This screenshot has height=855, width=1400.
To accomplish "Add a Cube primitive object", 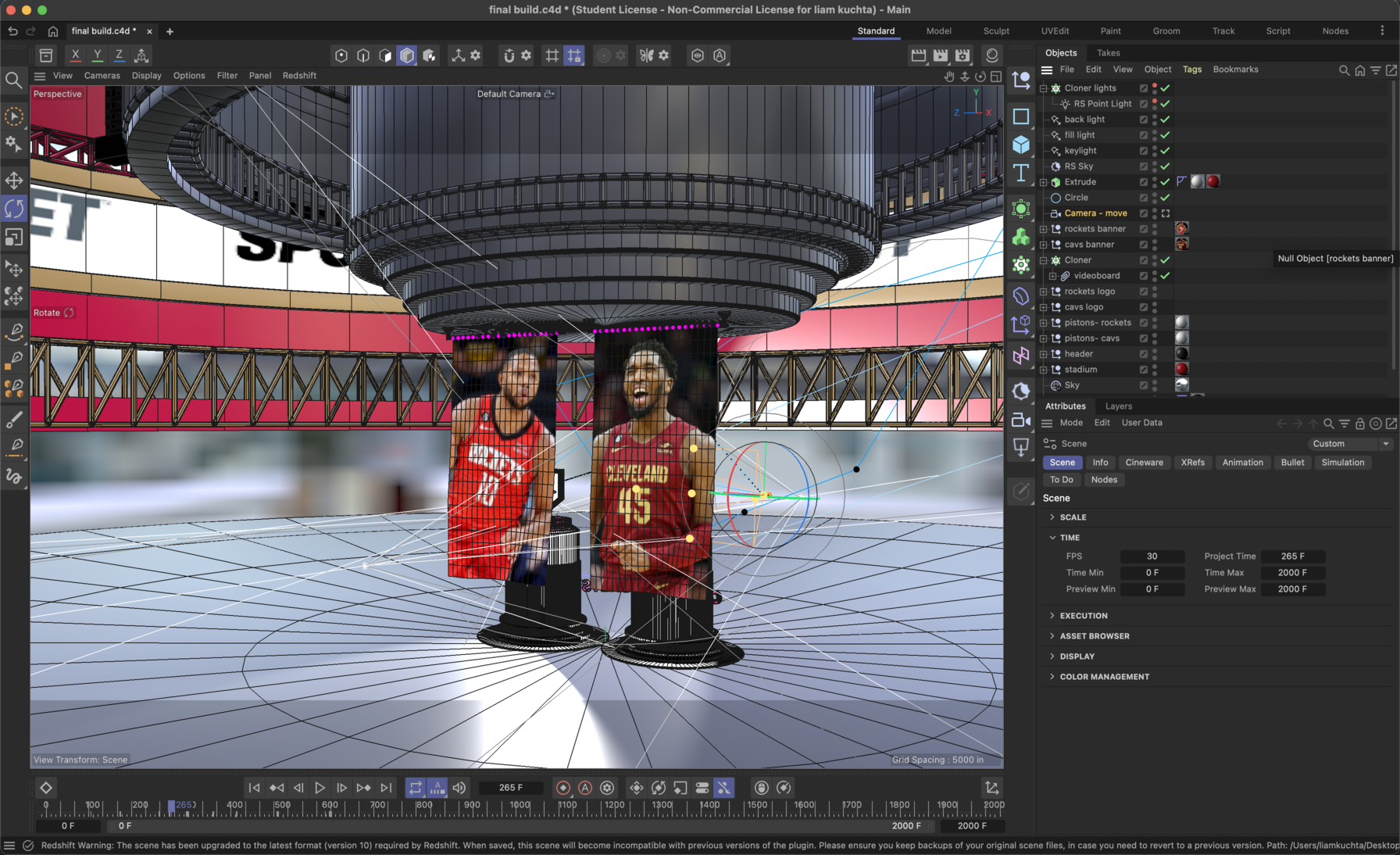I will (1021, 145).
